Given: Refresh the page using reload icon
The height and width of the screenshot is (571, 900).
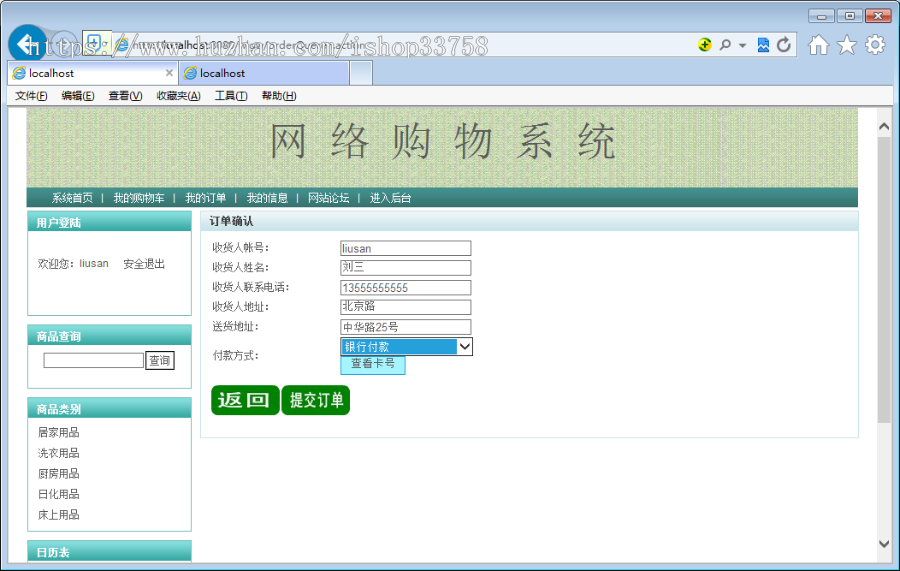Looking at the screenshot, I should pos(783,45).
